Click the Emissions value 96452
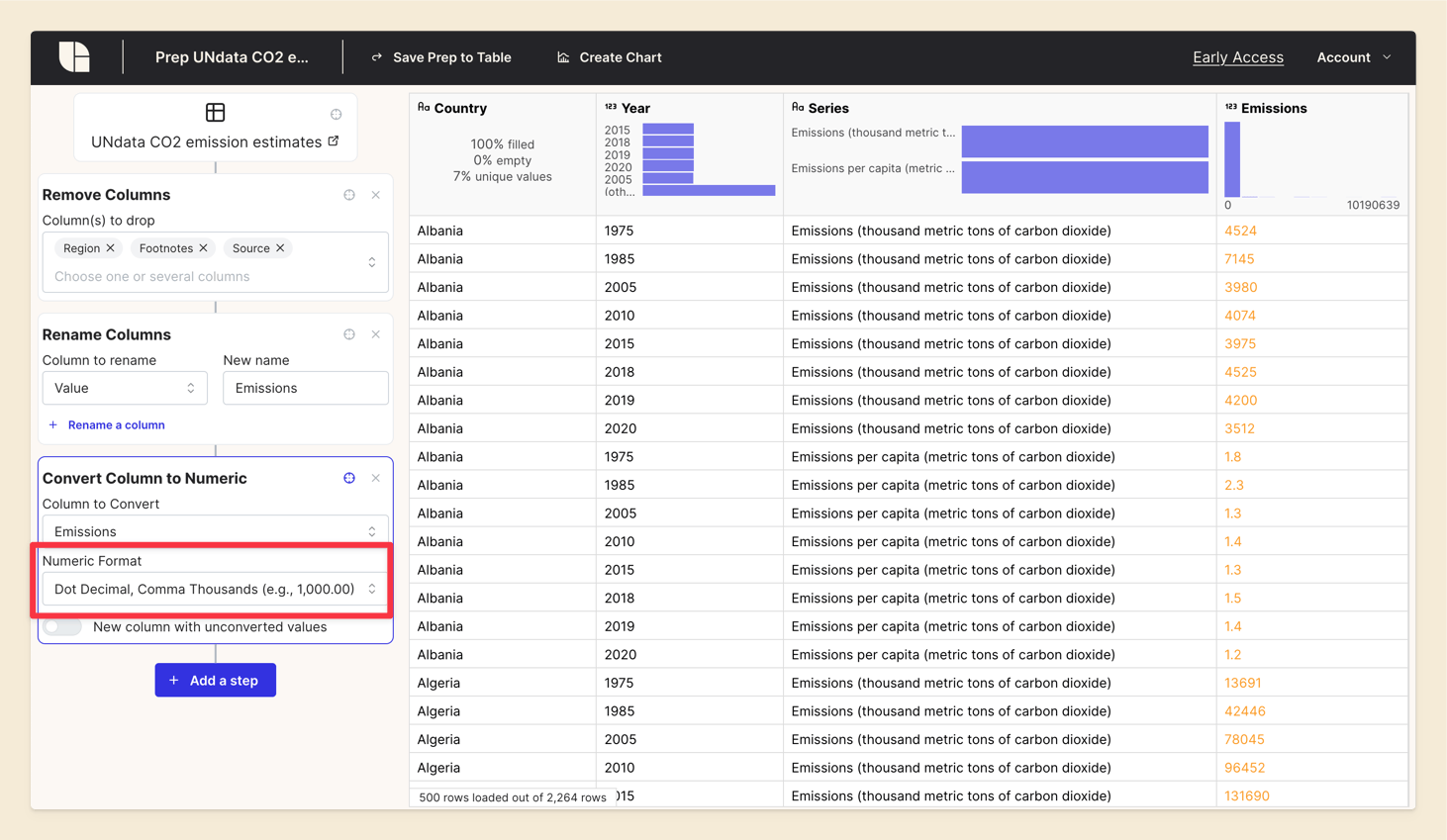The height and width of the screenshot is (840, 1447). (1245, 768)
